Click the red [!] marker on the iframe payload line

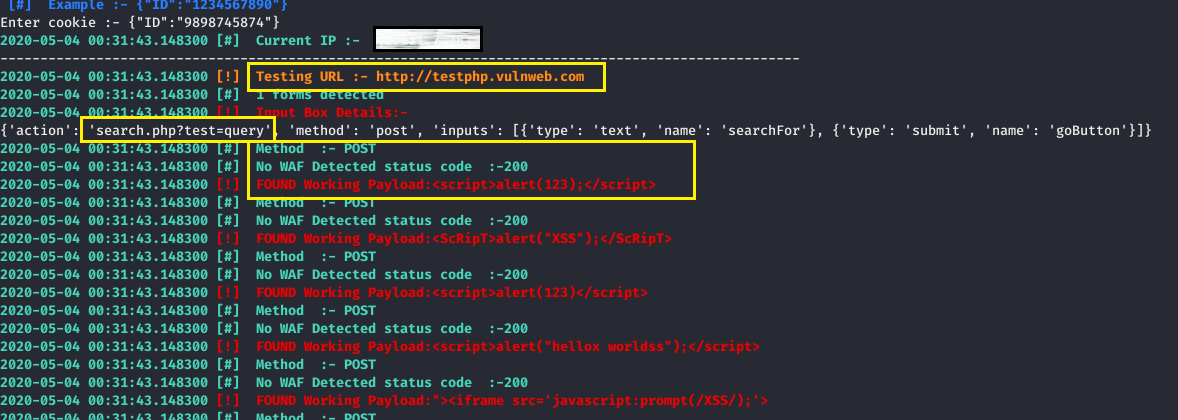click(x=228, y=401)
